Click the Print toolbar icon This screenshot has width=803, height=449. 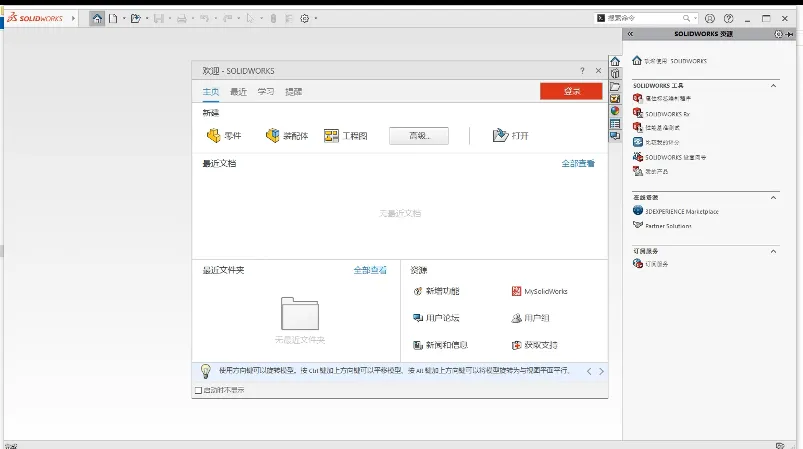pyautogui.click(x=181, y=18)
